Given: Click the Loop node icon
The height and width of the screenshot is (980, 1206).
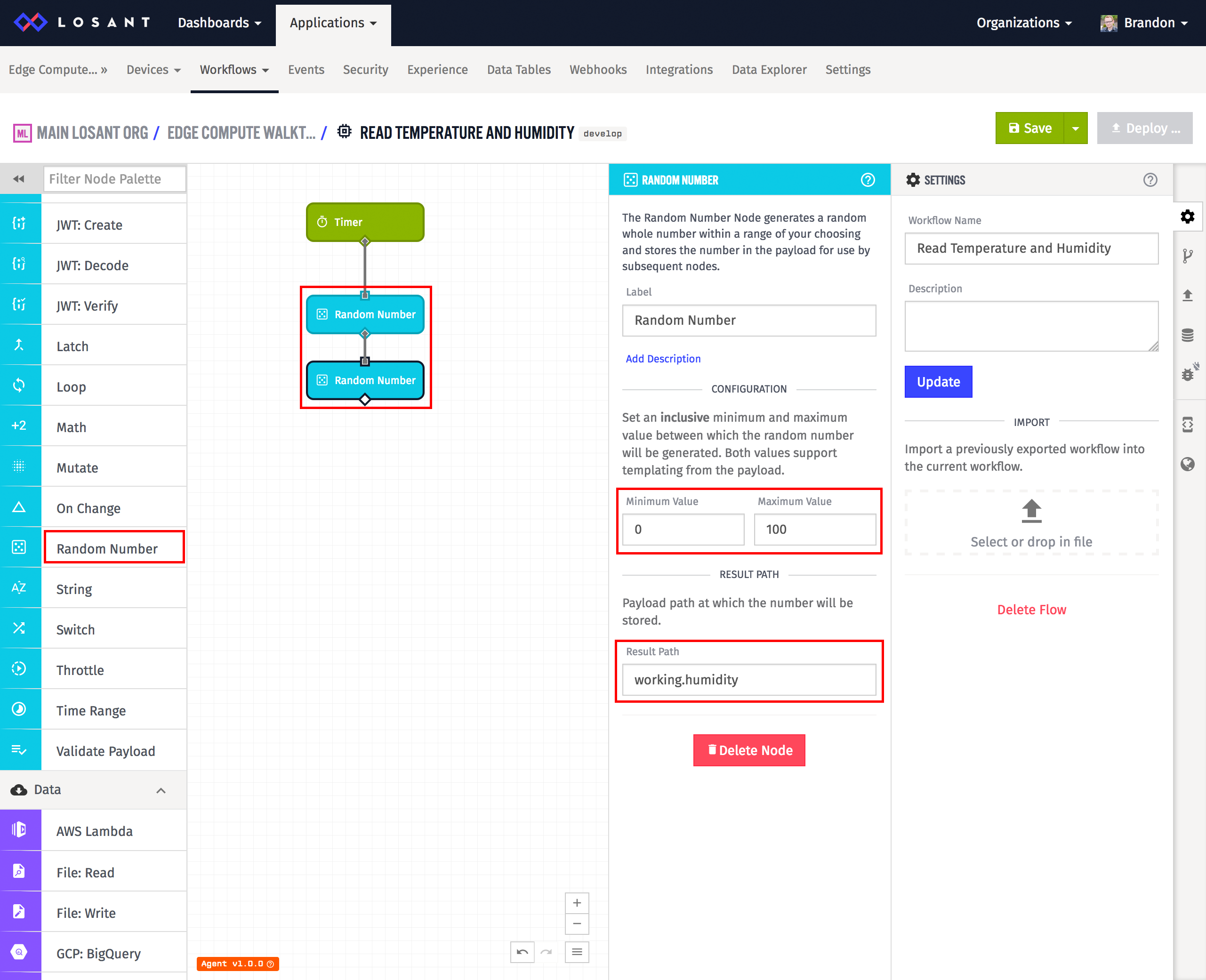Looking at the screenshot, I should (20, 386).
